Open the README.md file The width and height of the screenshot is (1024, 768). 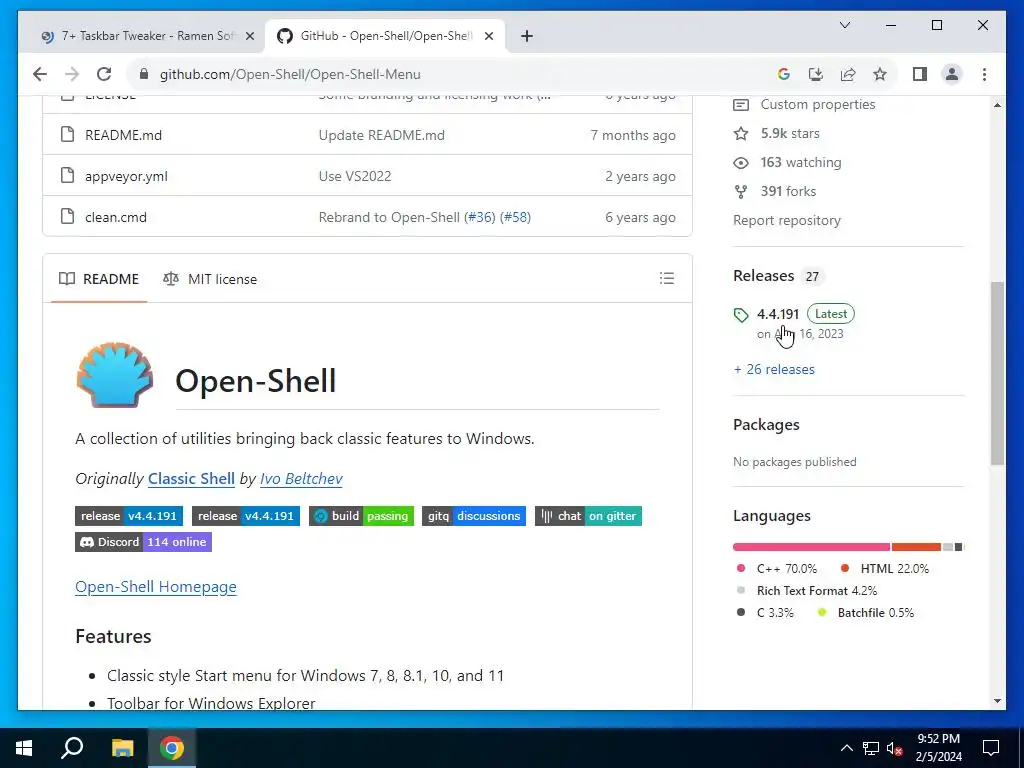pyautogui.click(x=123, y=135)
